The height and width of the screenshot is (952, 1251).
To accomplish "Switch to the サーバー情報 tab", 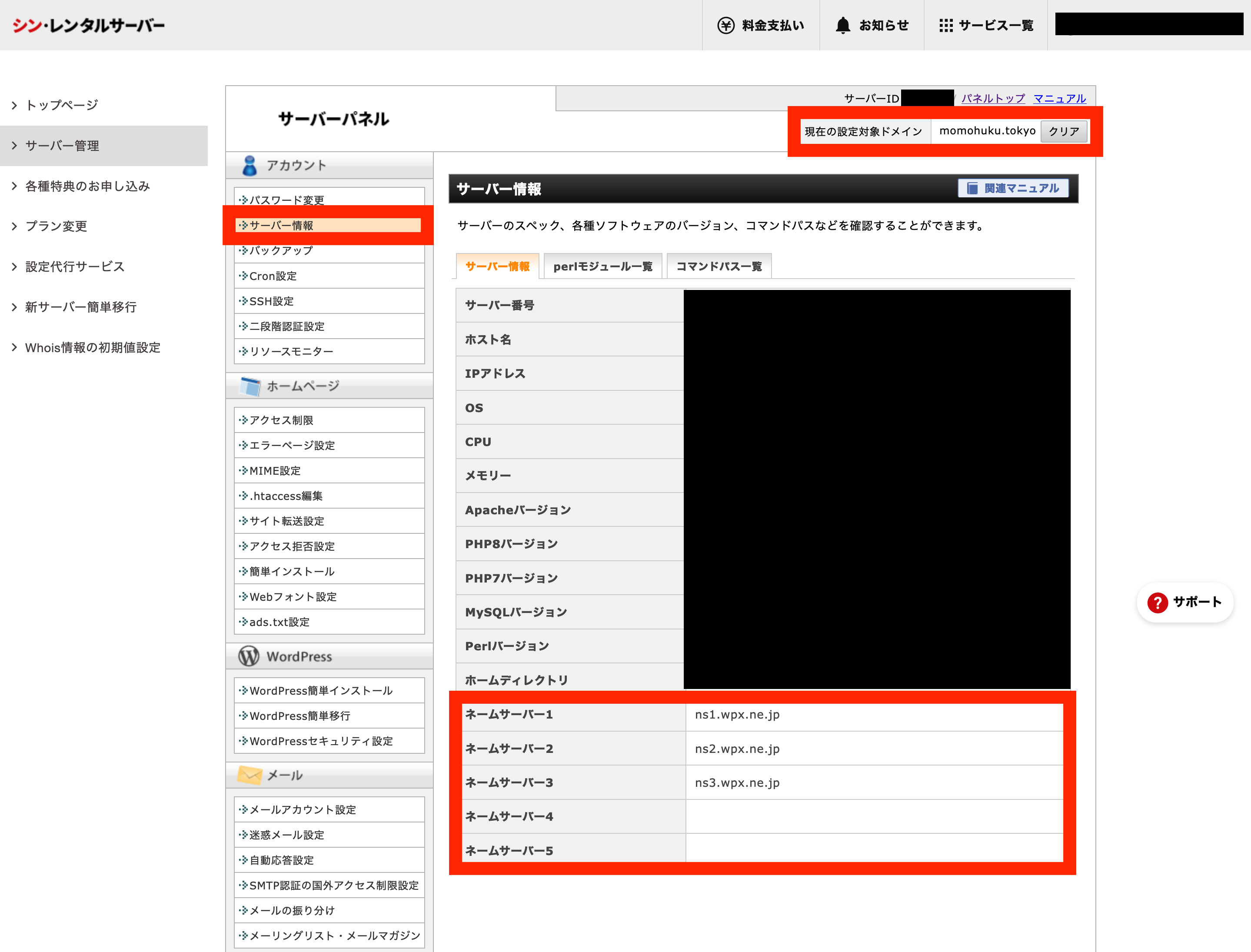I will tap(497, 266).
